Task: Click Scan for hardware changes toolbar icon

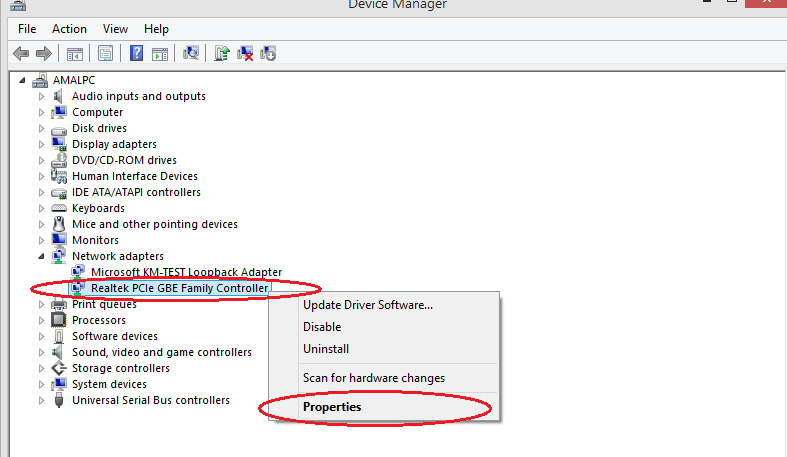Action: (191, 53)
